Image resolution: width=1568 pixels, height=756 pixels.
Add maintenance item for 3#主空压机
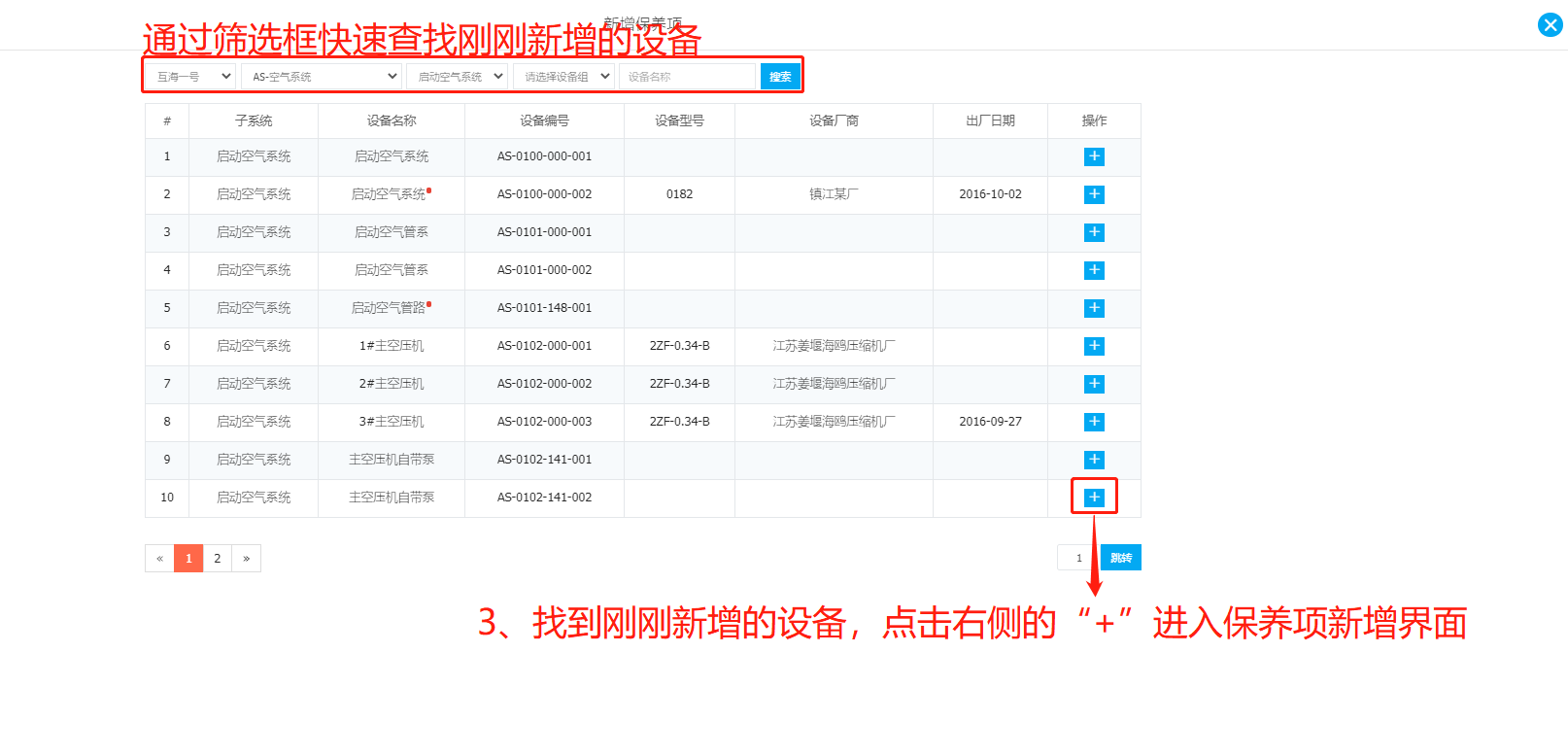point(1094,422)
